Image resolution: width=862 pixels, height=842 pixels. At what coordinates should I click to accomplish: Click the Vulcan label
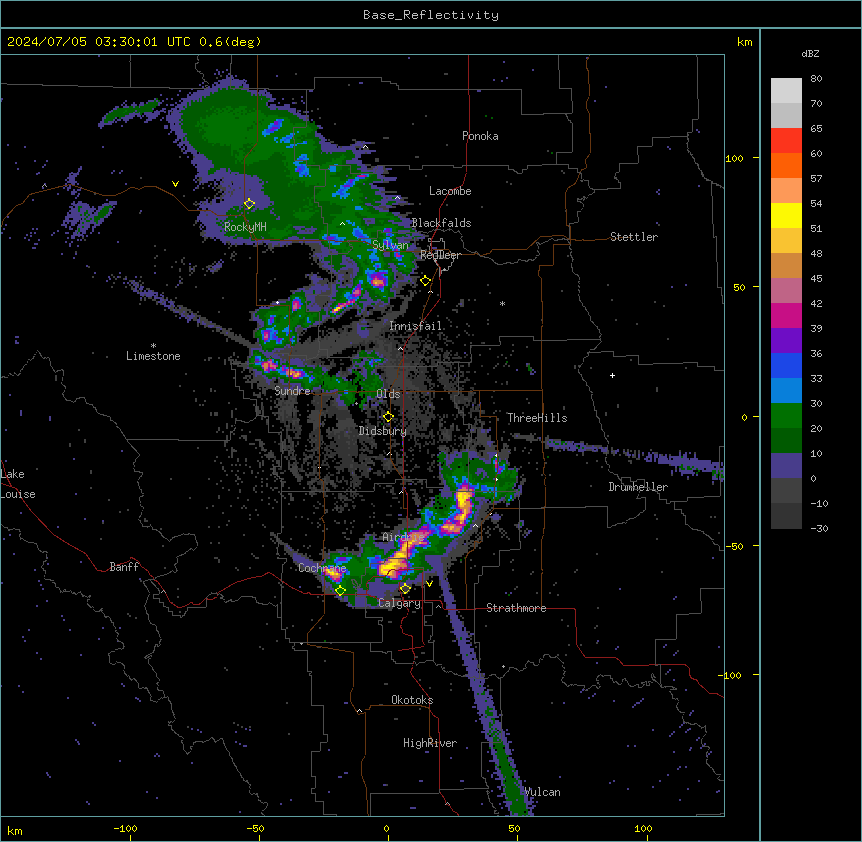point(542,792)
